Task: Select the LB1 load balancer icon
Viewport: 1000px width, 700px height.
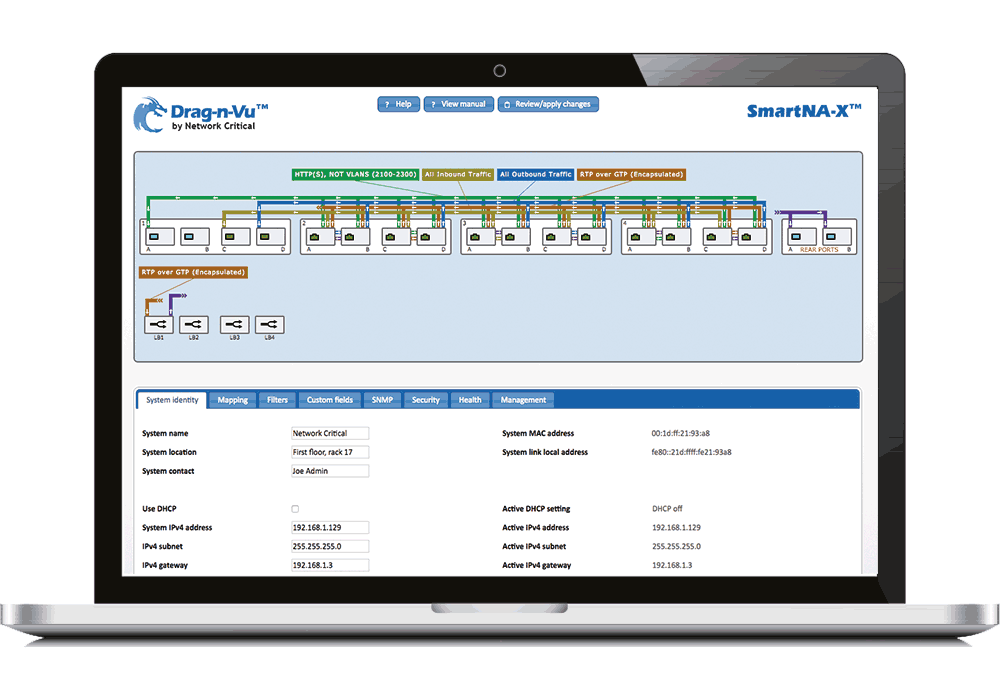Action: [159, 324]
